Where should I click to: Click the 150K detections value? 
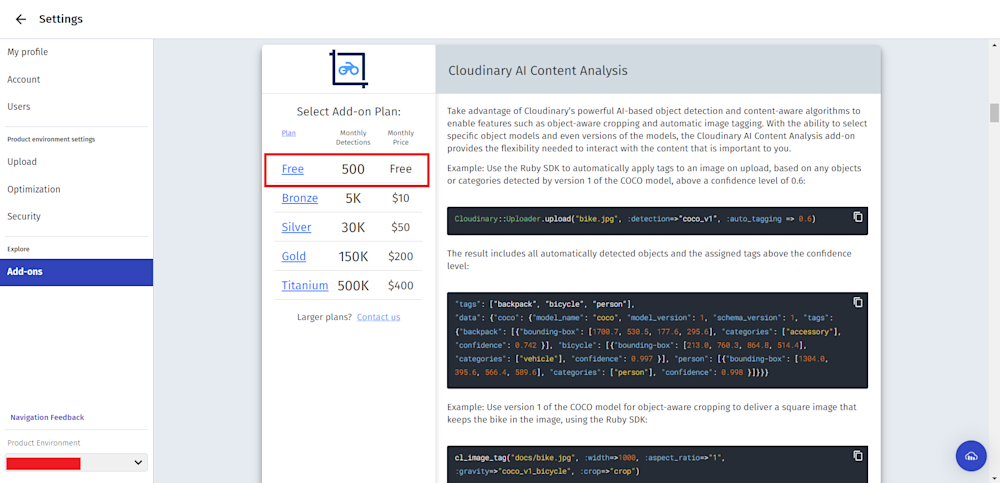point(353,256)
